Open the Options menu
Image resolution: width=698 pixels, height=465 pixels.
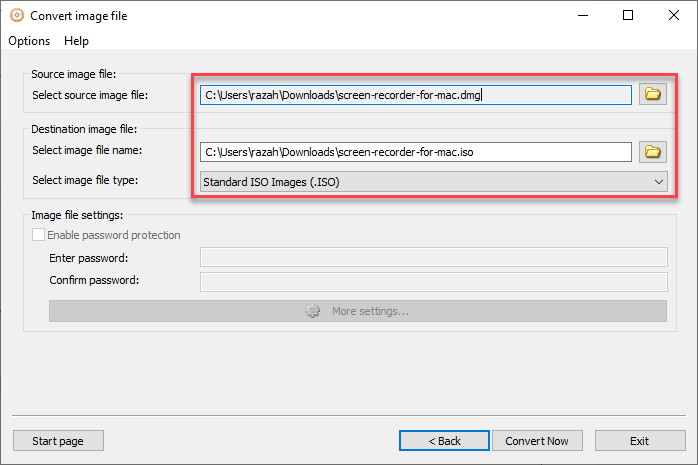click(x=29, y=41)
